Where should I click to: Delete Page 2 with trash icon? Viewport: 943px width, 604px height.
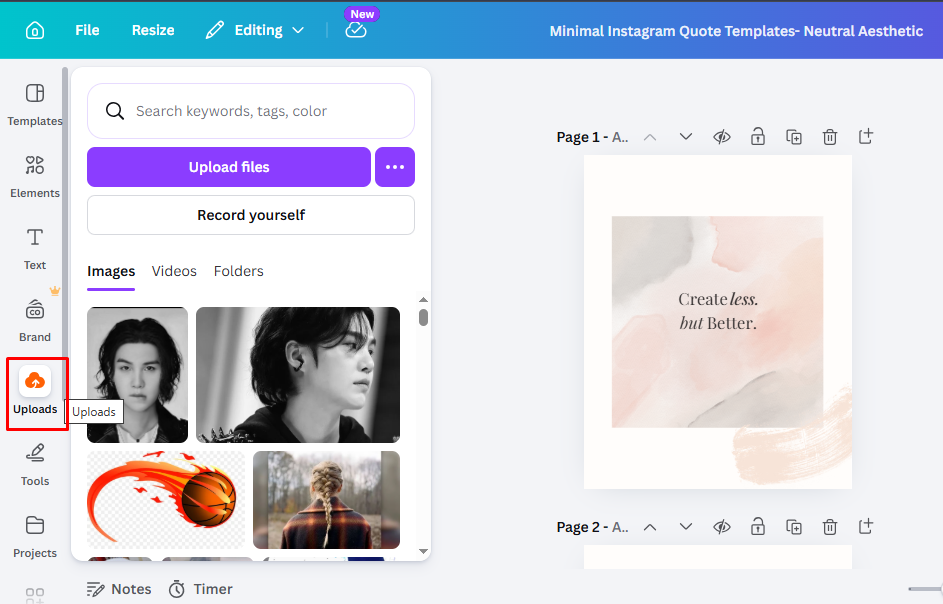[830, 527]
